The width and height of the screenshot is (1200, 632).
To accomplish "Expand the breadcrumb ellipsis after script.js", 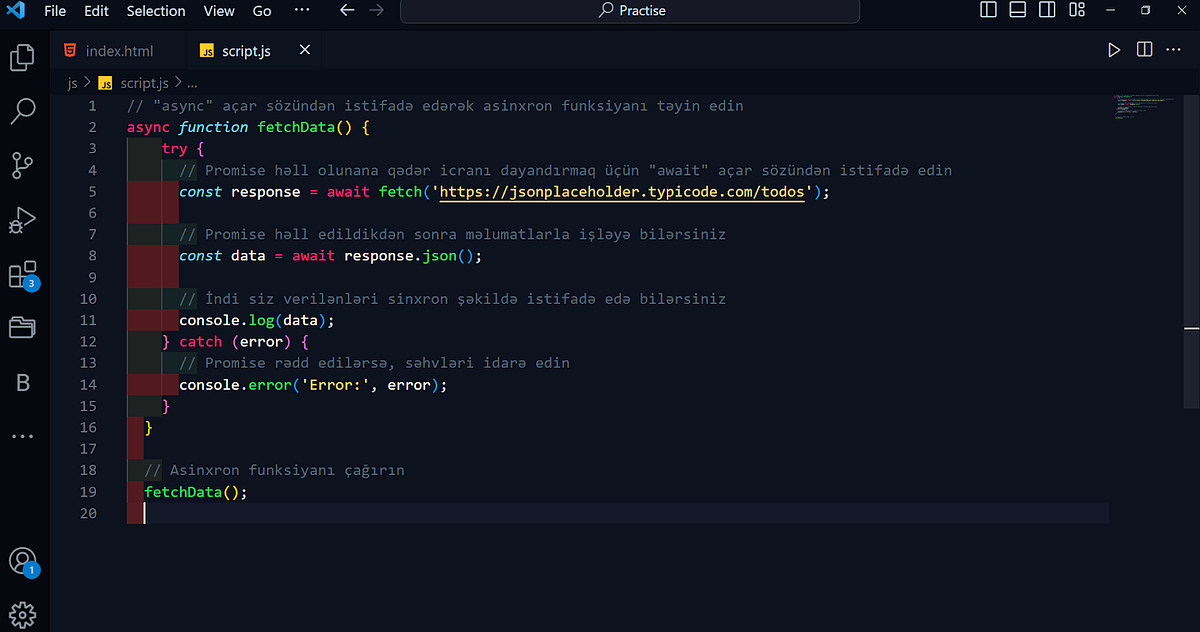I will (192, 83).
